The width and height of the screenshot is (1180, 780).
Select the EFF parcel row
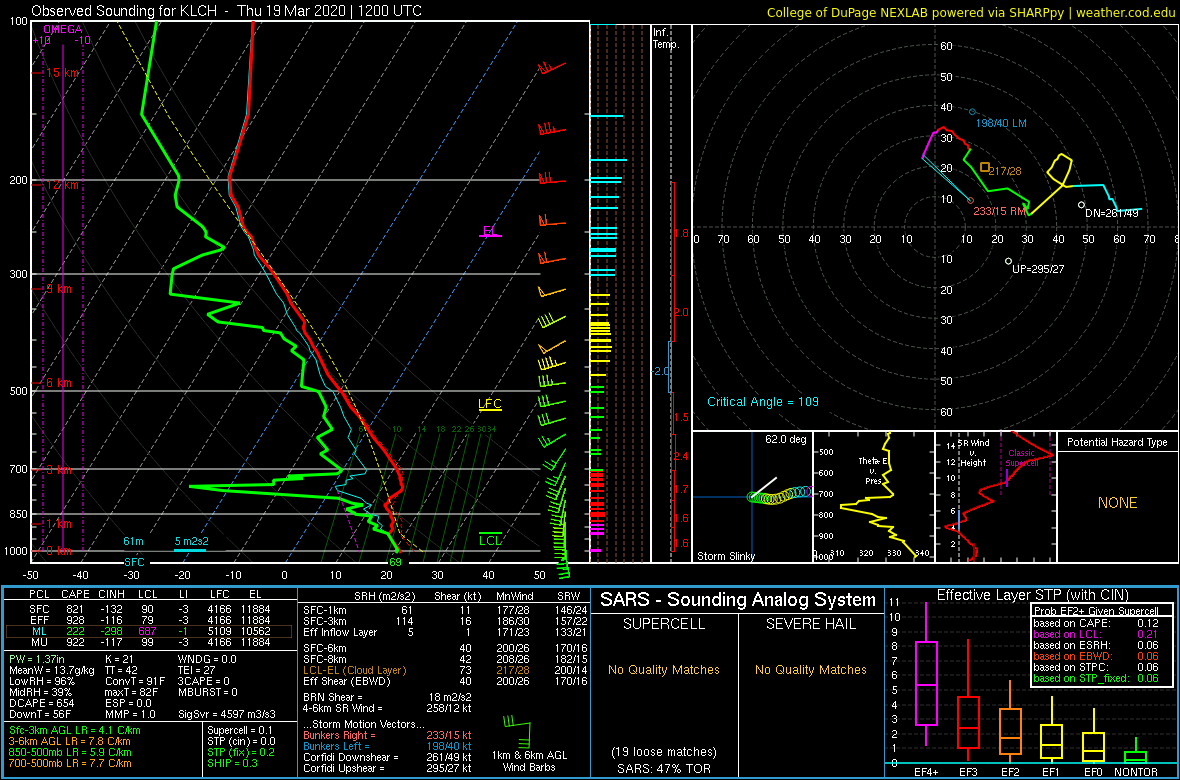point(149,620)
